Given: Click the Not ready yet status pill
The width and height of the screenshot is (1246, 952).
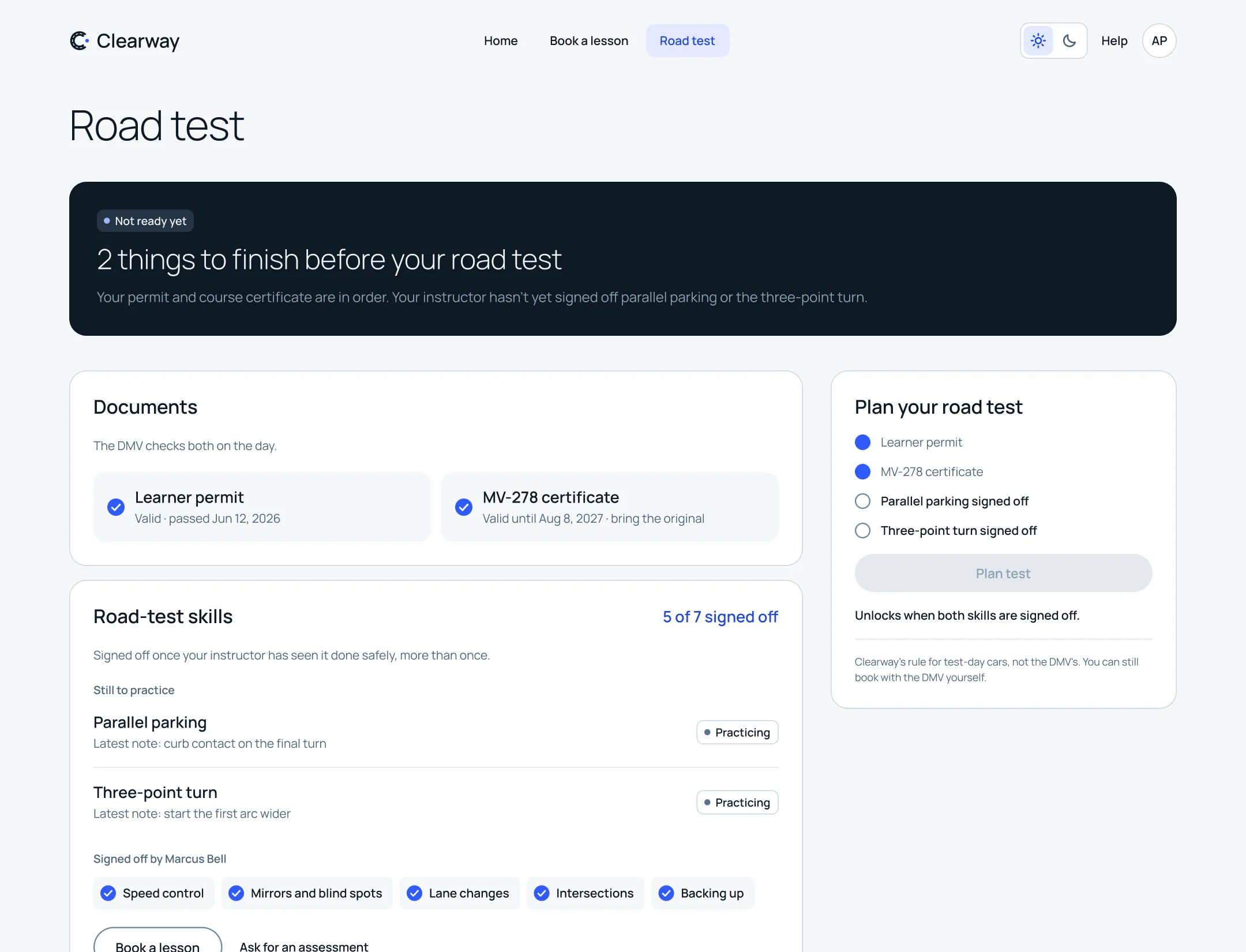Looking at the screenshot, I should 145,221.
